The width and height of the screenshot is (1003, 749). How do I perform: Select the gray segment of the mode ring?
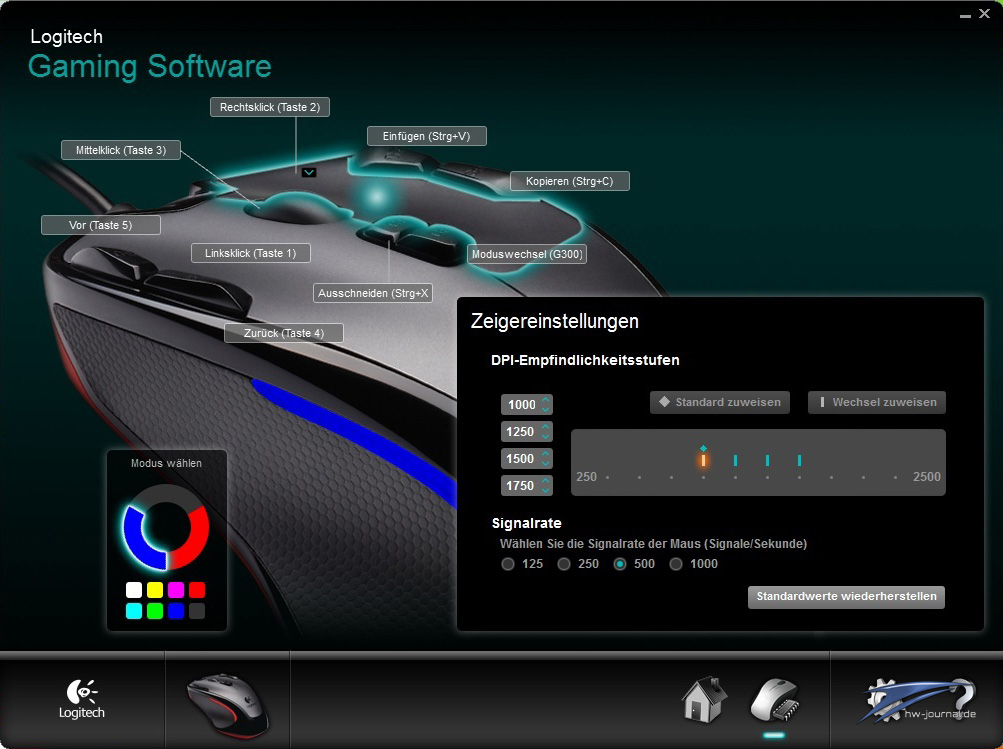[166, 494]
